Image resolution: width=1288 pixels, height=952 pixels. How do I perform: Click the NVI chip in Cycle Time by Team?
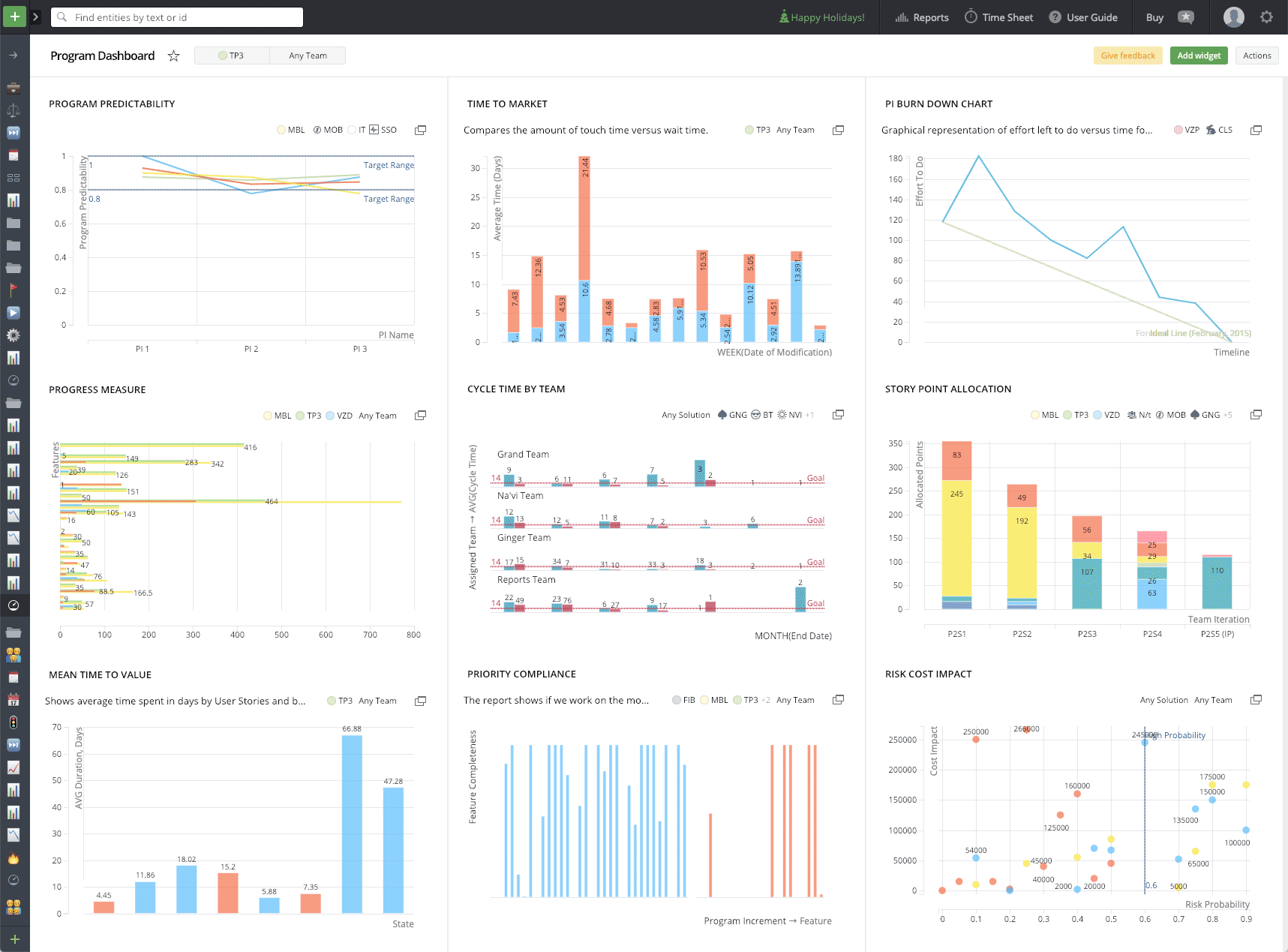(789, 415)
